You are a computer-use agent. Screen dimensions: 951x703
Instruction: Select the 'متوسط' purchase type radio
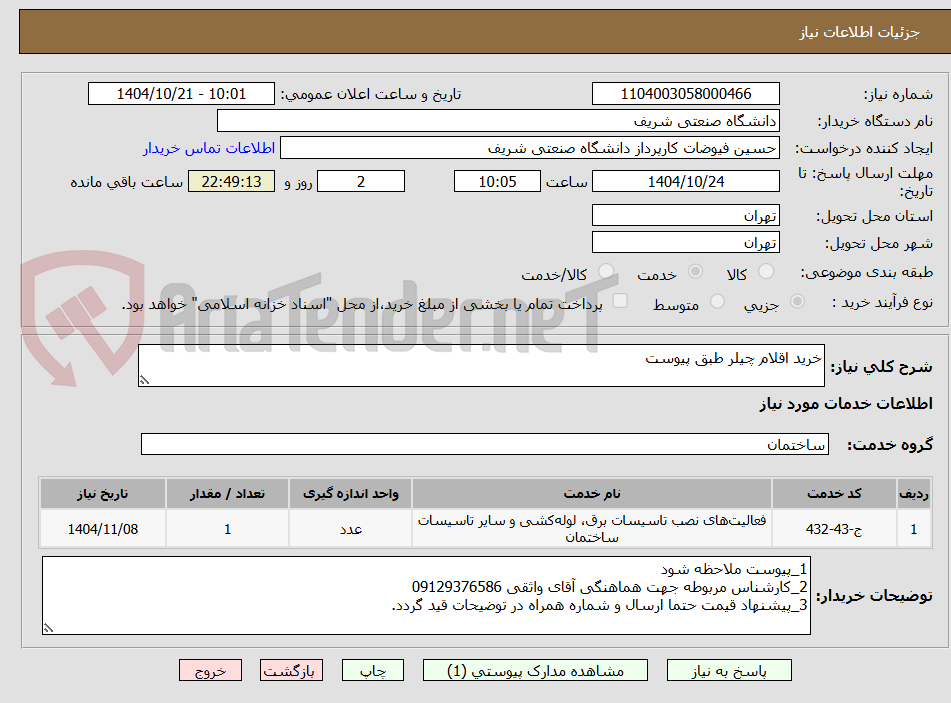[x=717, y=301]
